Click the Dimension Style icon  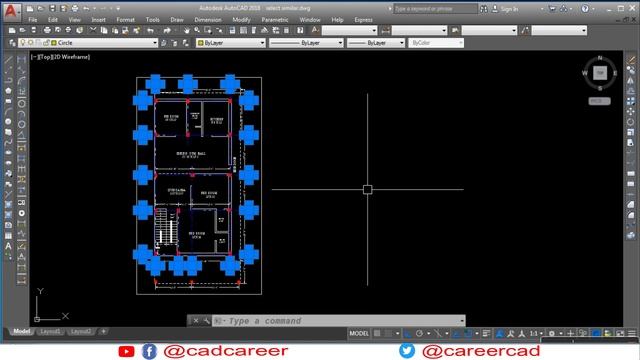tap(385, 30)
